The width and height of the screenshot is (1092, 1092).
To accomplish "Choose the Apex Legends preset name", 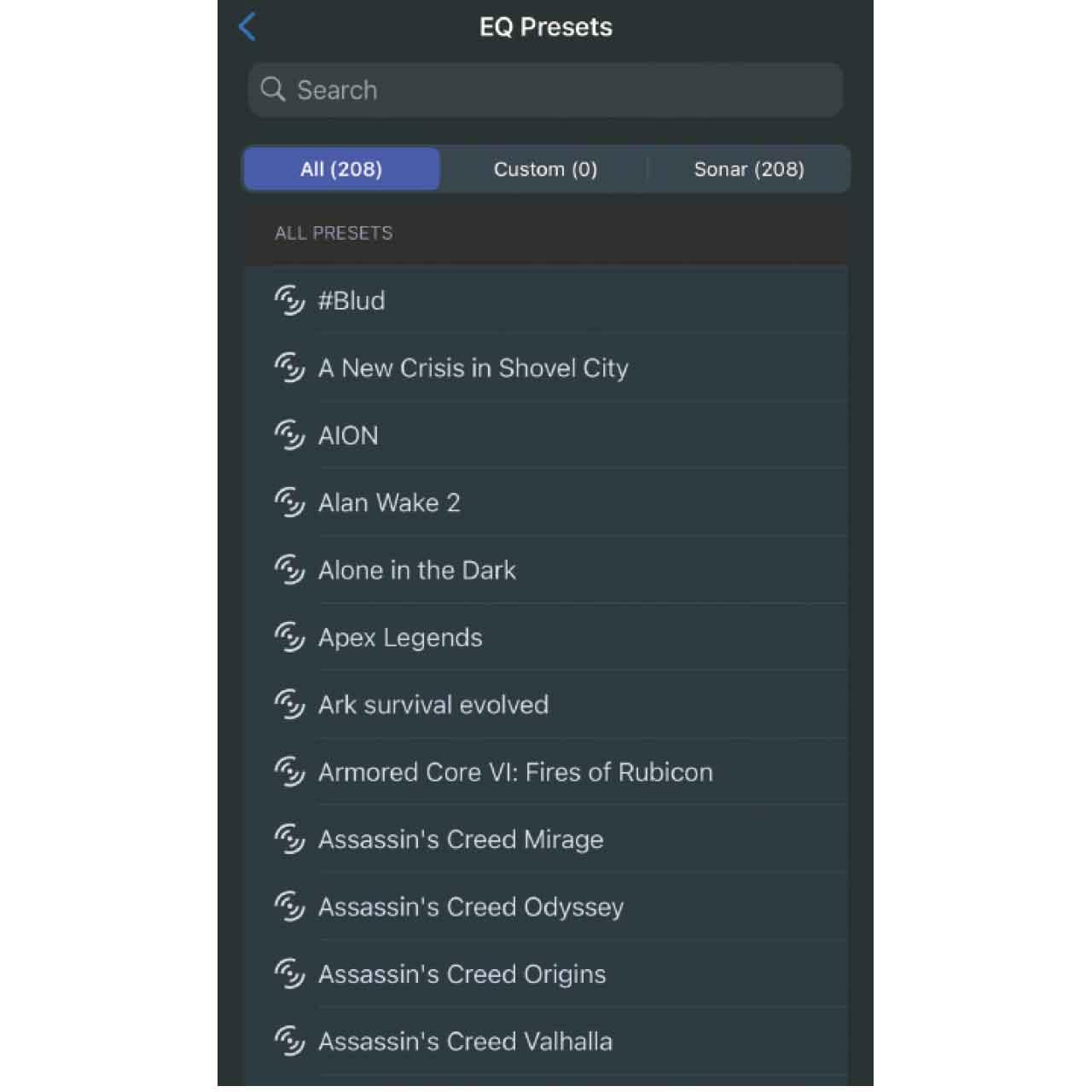I will click(400, 637).
